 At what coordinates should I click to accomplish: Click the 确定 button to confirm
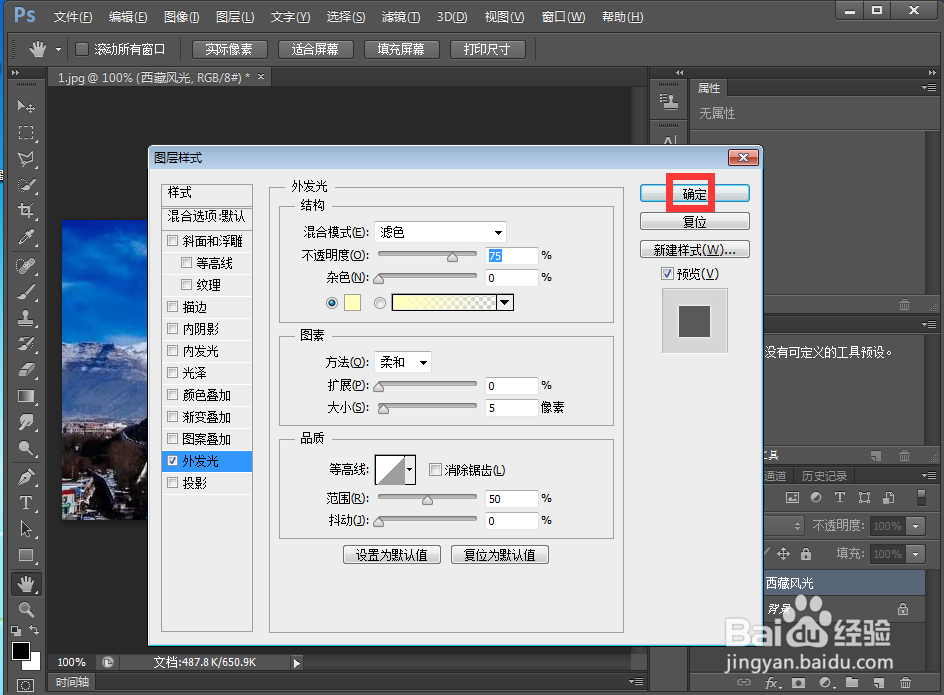point(694,192)
